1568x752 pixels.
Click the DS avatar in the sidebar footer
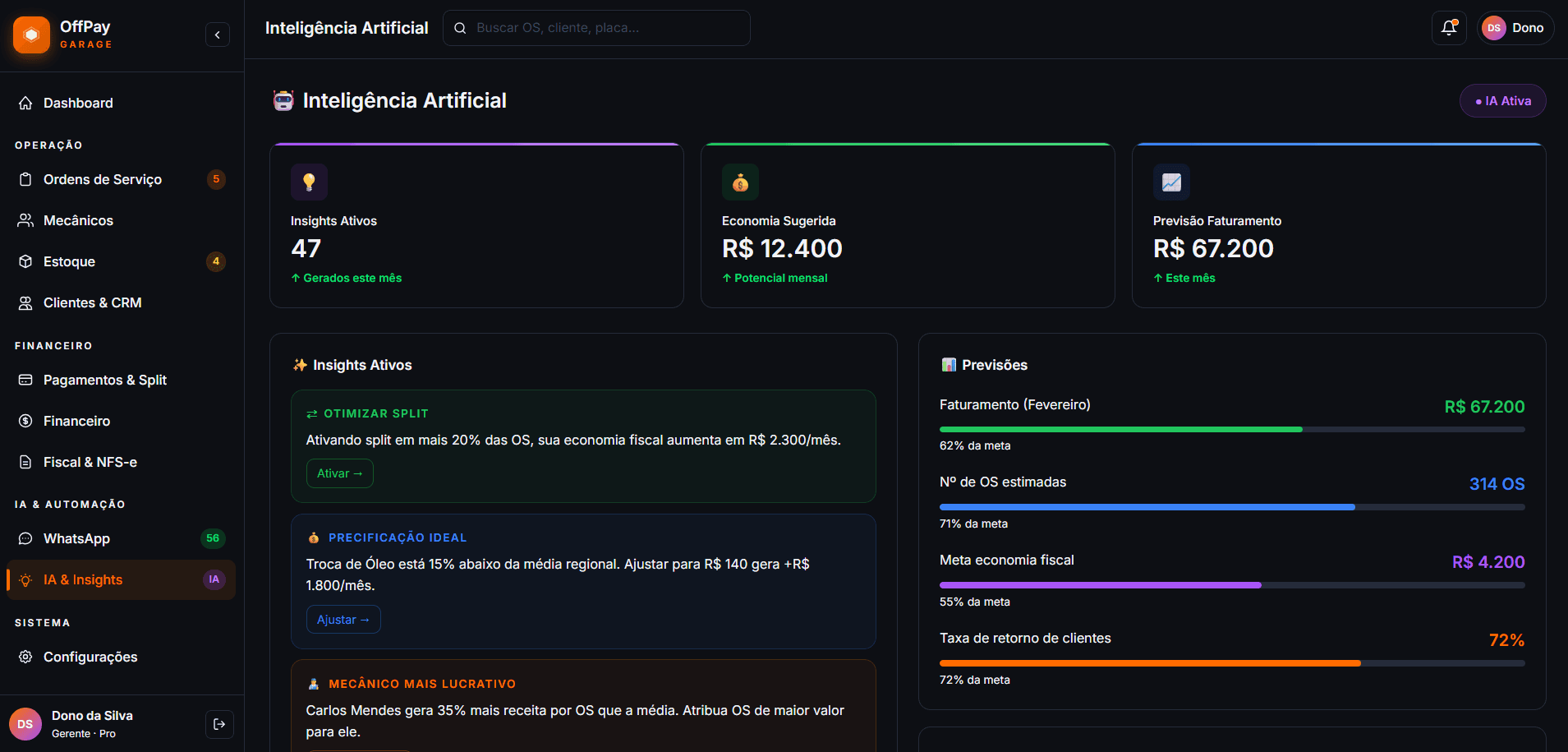pos(25,724)
